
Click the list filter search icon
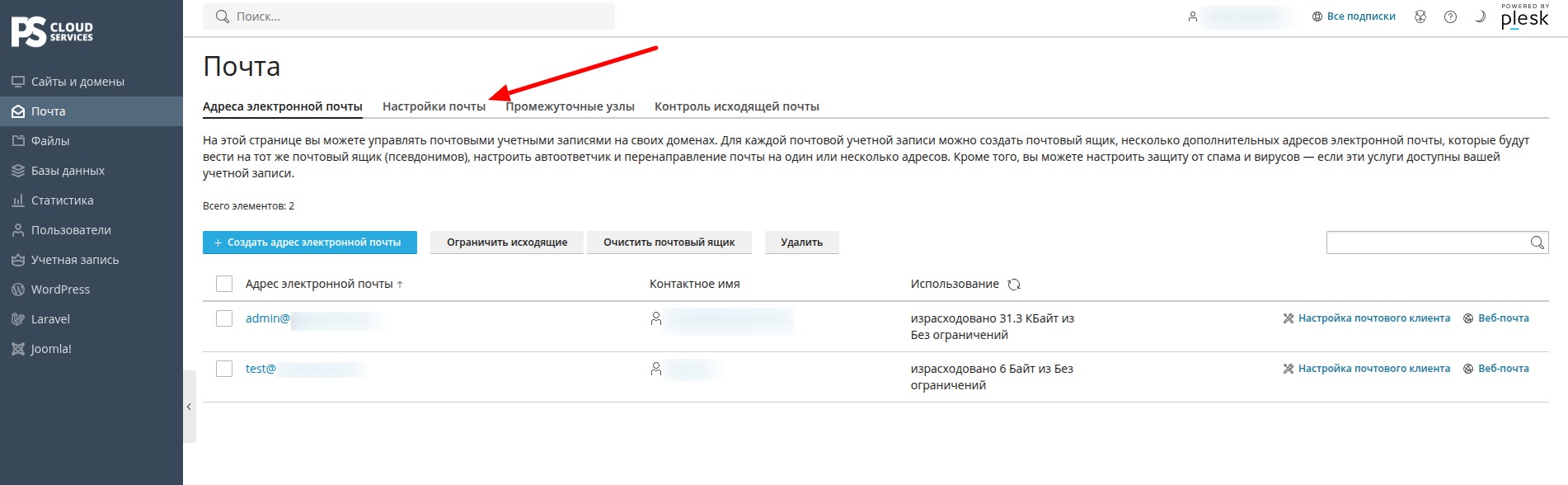point(1537,242)
